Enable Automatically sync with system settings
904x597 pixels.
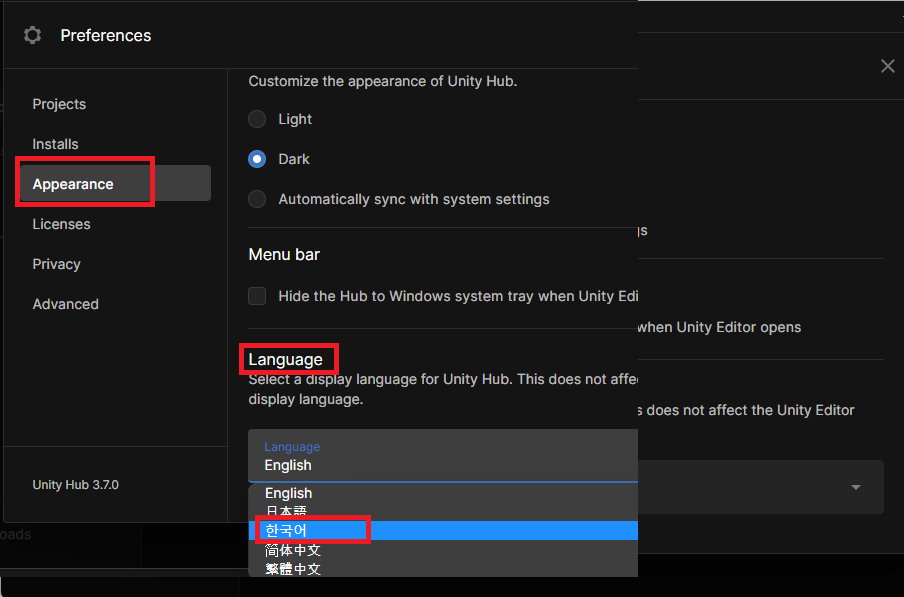(257, 199)
